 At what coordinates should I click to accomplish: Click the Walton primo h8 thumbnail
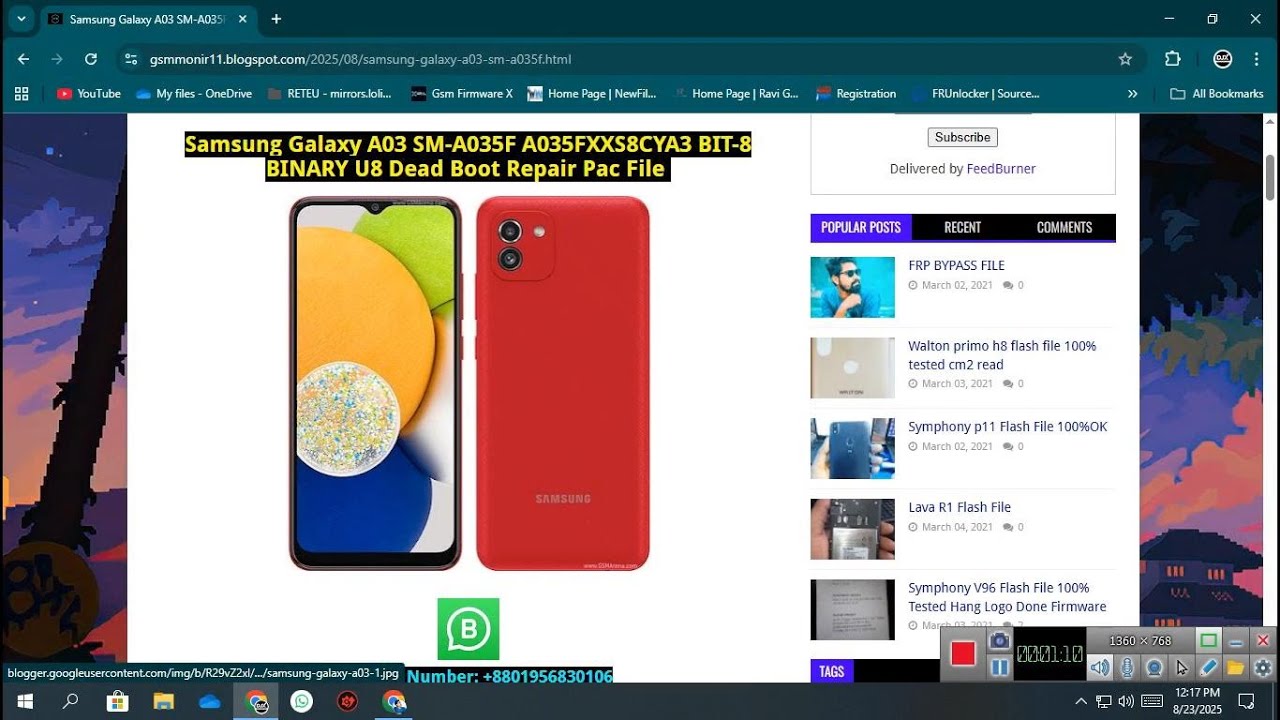point(852,368)
